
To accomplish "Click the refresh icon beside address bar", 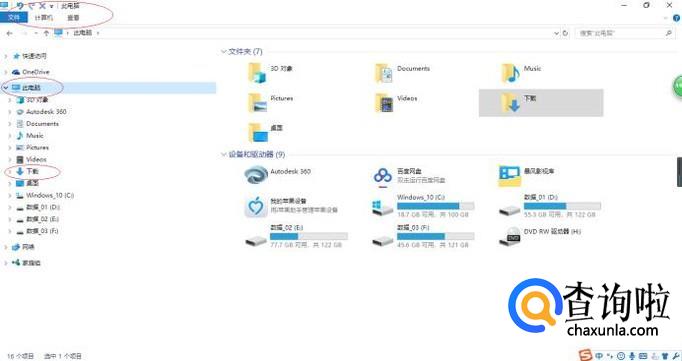I will [x=565, y=33].
